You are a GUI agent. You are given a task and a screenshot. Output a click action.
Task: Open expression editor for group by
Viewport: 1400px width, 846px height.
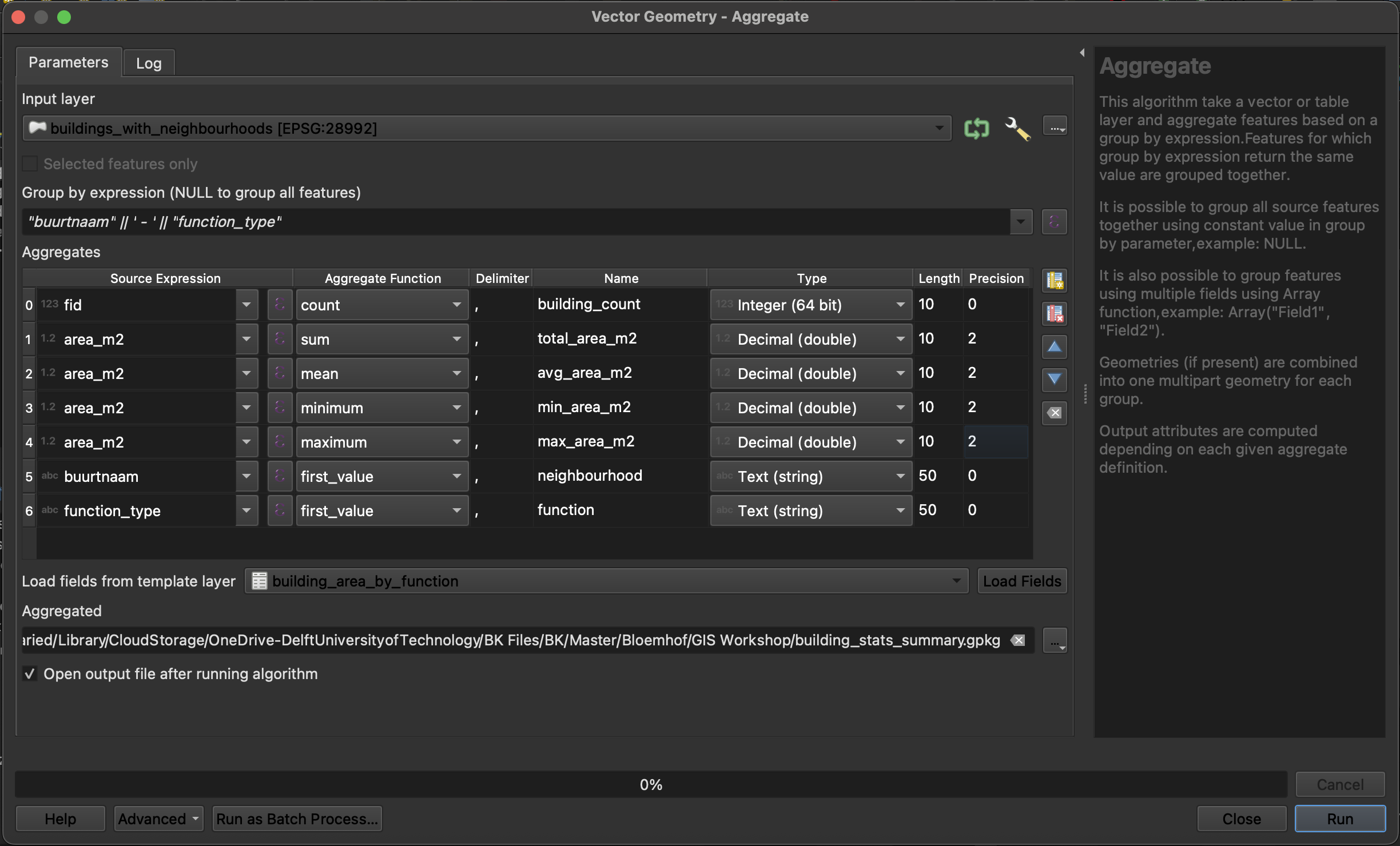[1055, 222]
